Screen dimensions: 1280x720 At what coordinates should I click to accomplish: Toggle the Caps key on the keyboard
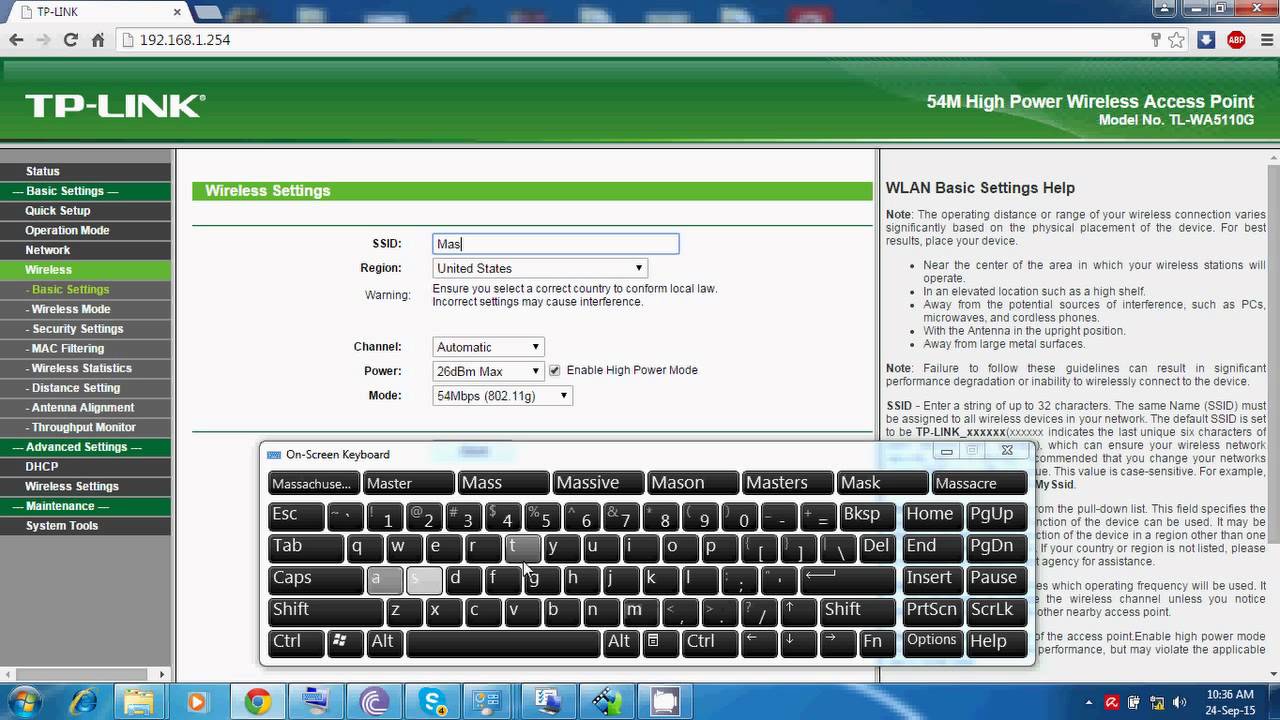316,578
